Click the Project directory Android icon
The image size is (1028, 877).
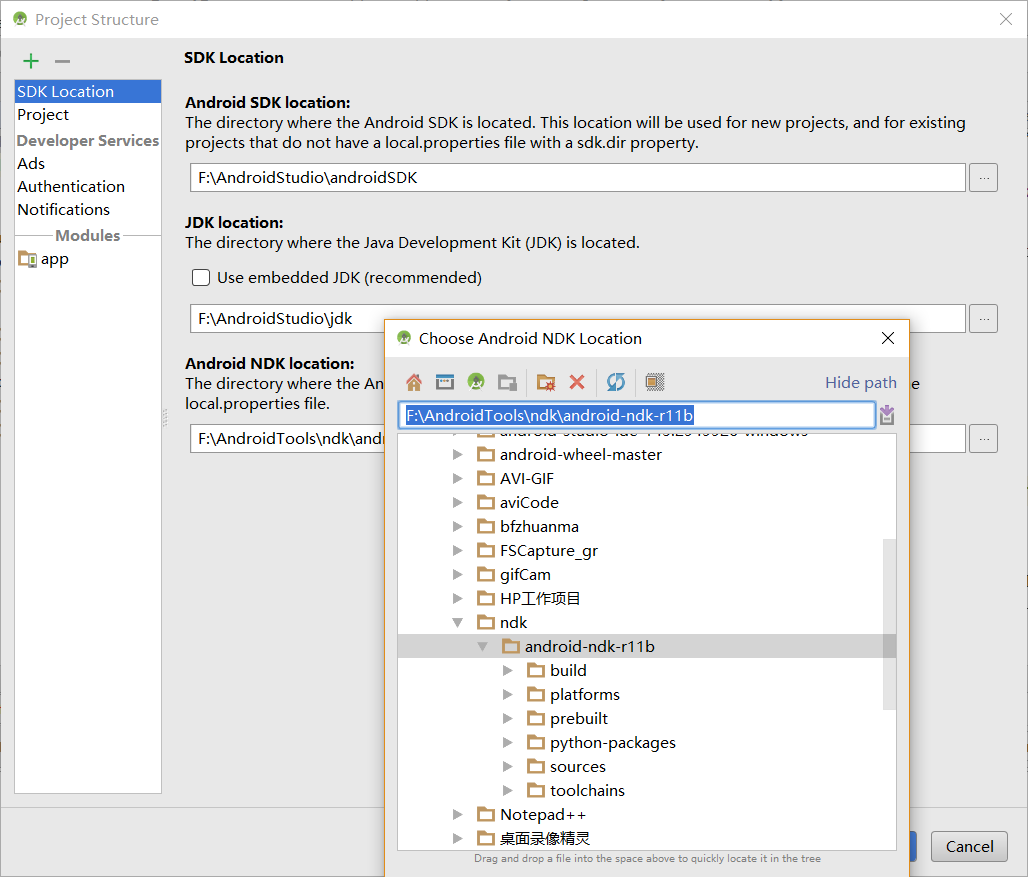click(476, 381)
